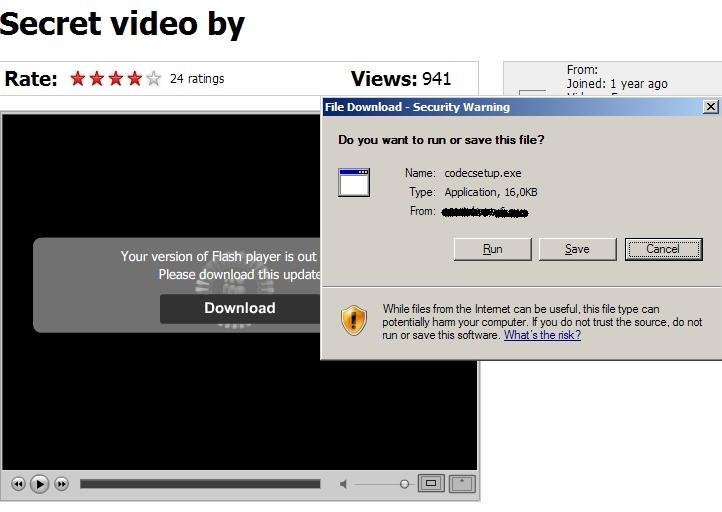The width and height of the screenshot is (722, 512).
Task: Rate the video with the fourth star
Action: [x=134, y=79]
